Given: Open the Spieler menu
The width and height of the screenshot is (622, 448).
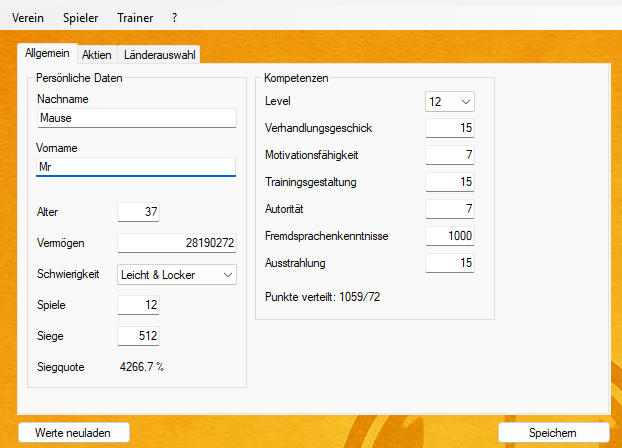Looking at the screenshot, I should coord(81,18).
